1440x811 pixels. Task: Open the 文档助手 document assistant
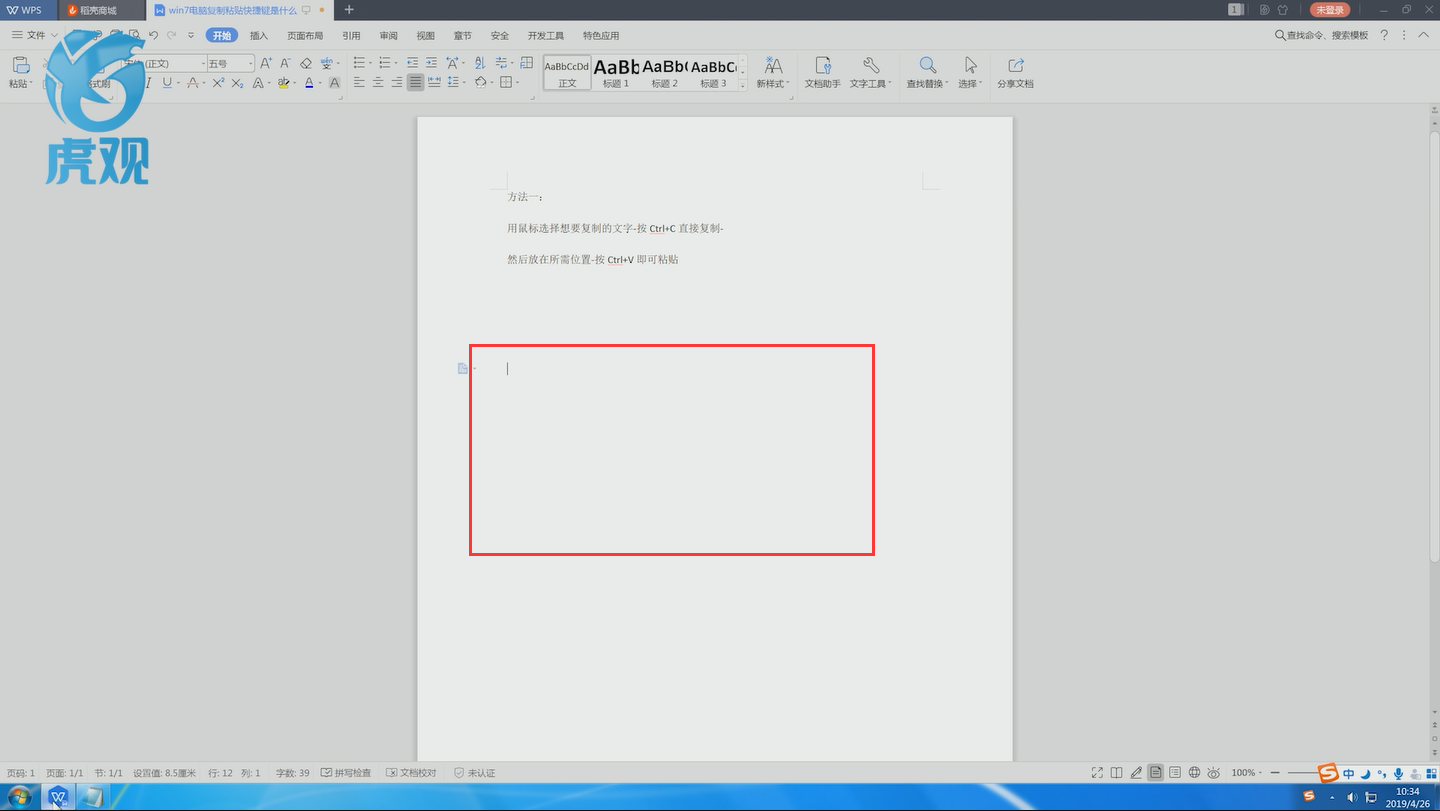[823, 72]
